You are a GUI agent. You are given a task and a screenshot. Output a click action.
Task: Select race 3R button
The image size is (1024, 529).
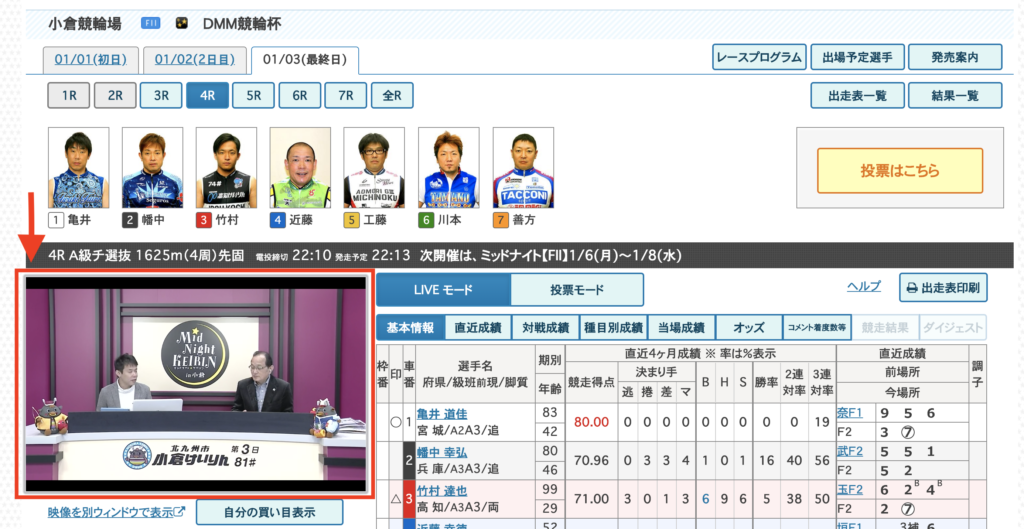[161, 95]
